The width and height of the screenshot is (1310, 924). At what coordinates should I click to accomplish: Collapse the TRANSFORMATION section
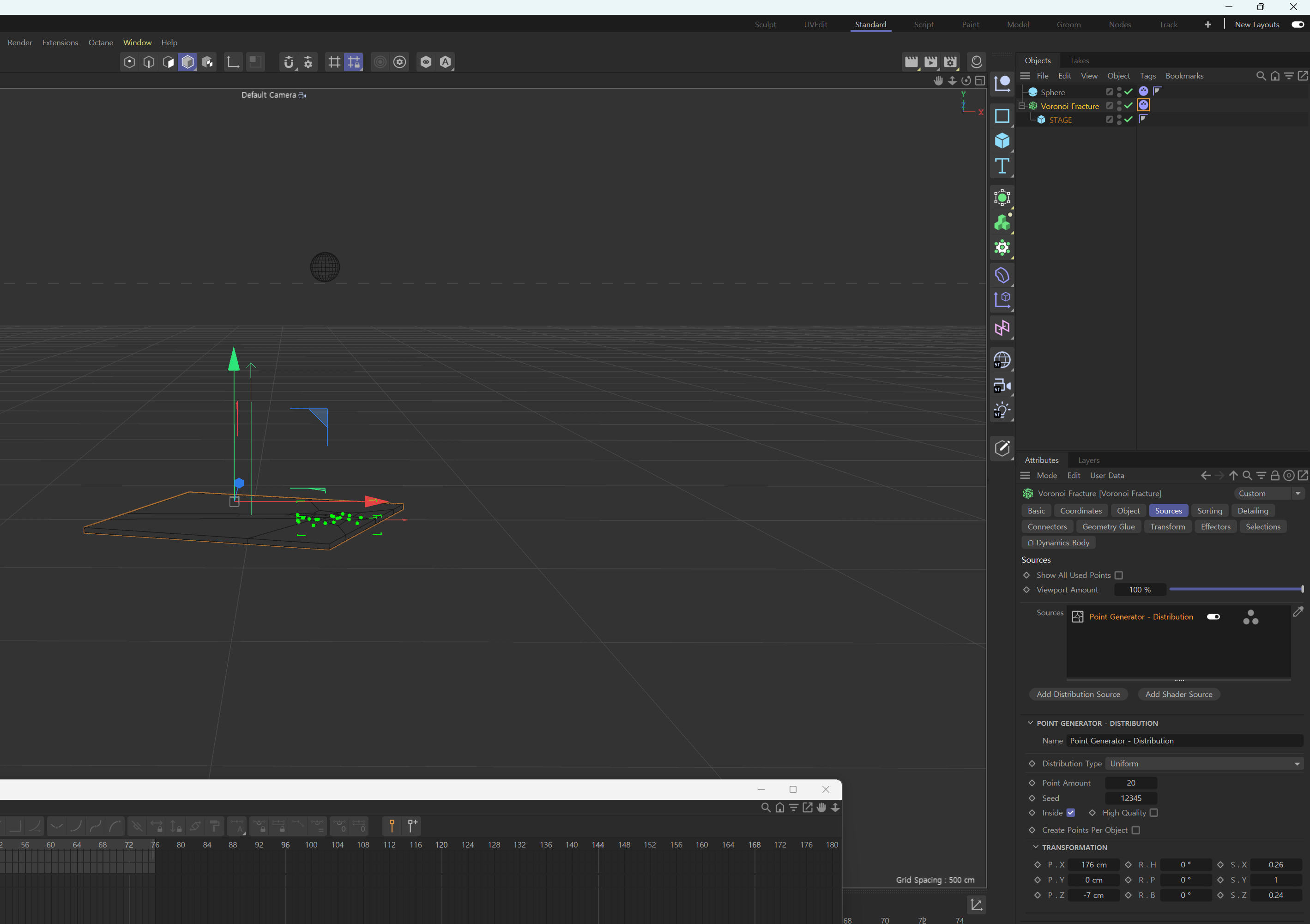click(1036, 847)
